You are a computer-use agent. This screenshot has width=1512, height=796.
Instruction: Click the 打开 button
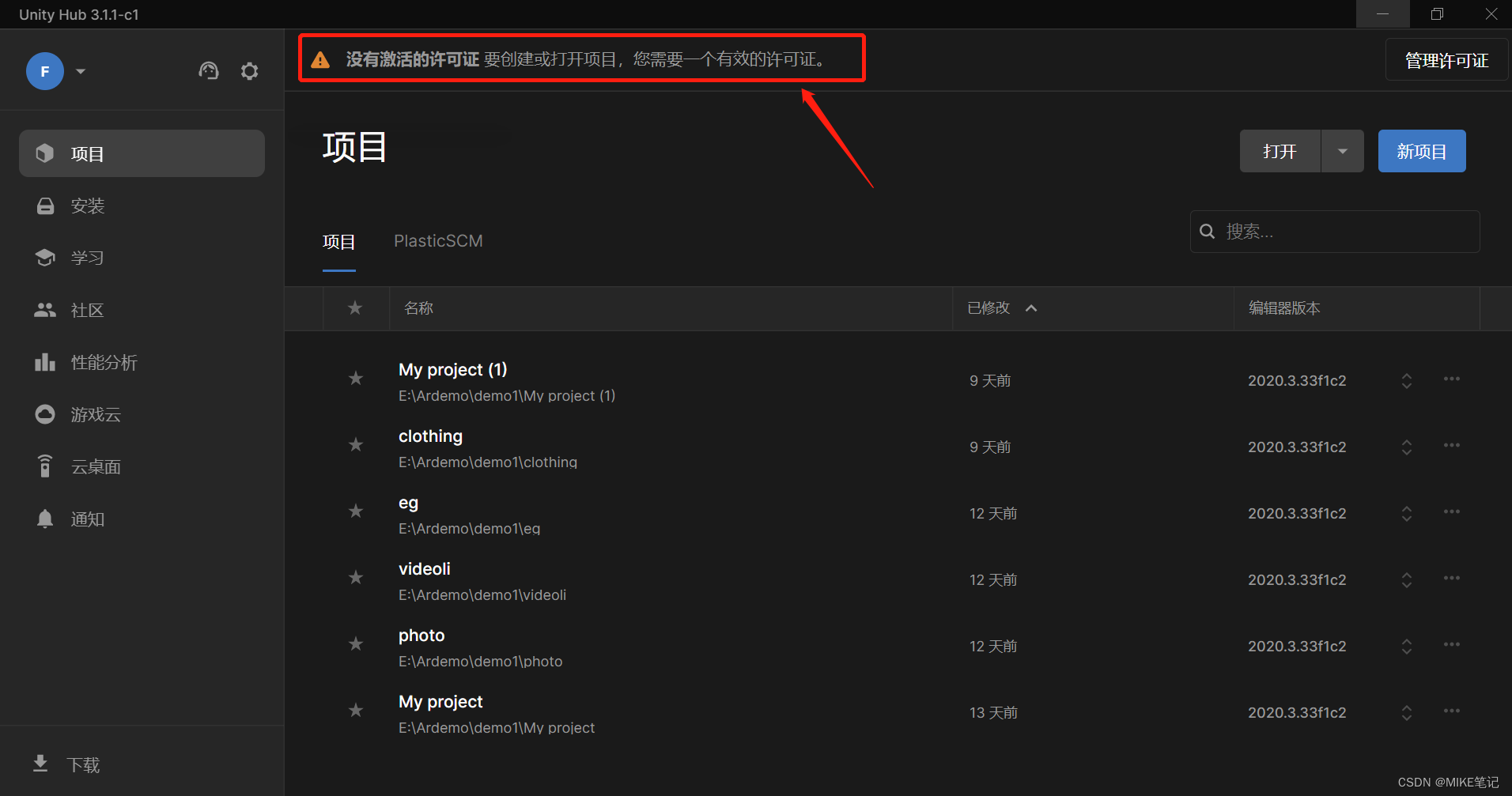point(1280,151)
